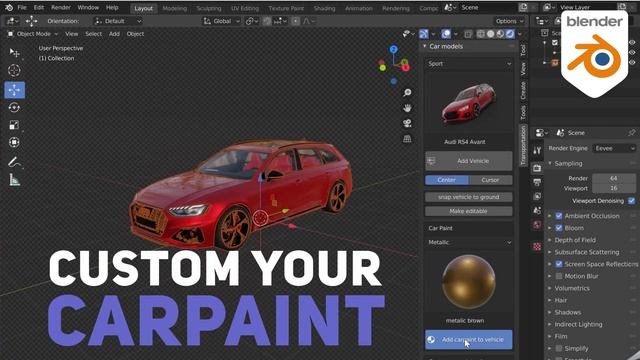640x360 pixels.
Task: Click the Make editable button
Action: click(x=469, y=211)
